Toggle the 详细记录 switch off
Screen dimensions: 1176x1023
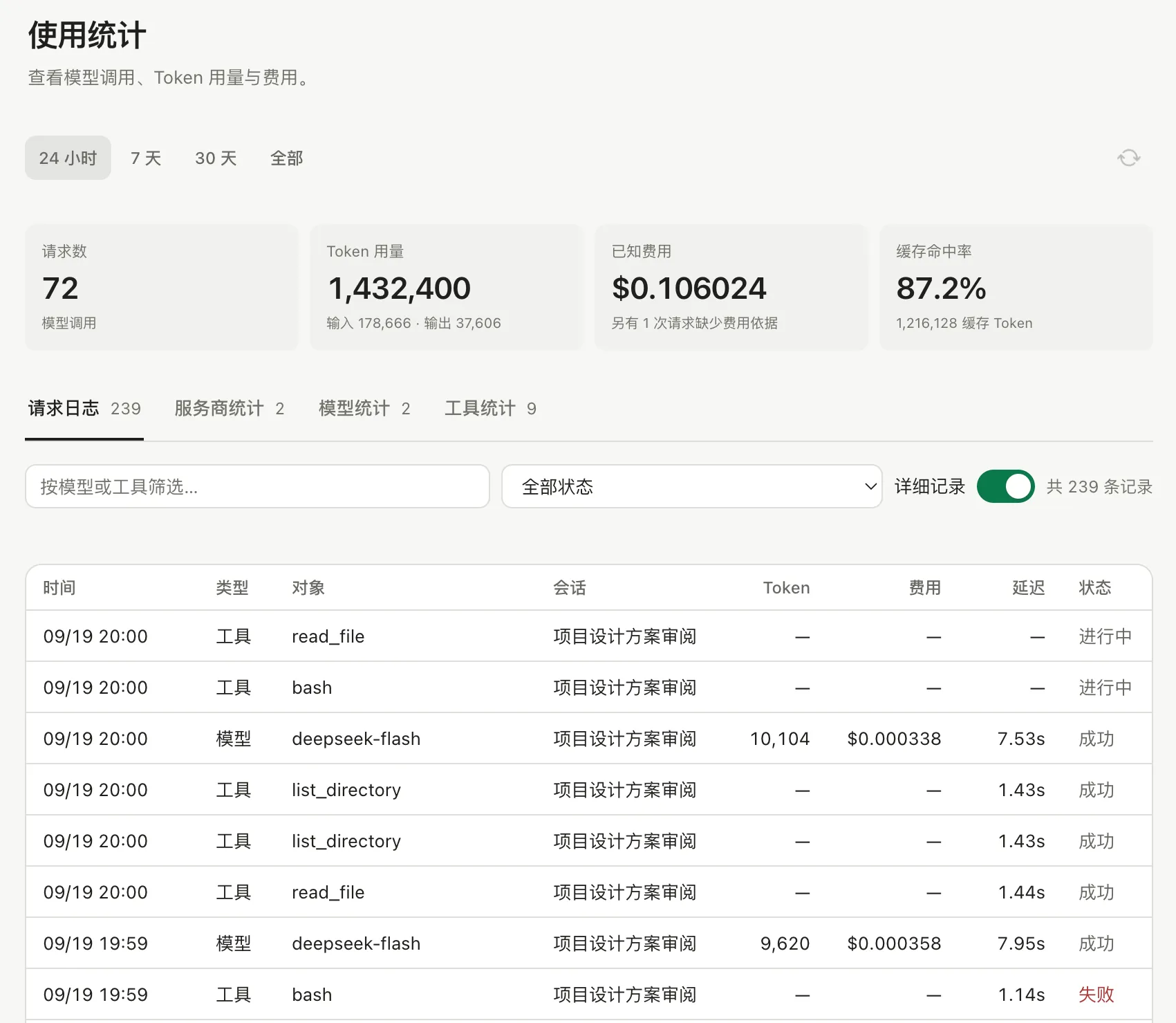point(1005,486)
